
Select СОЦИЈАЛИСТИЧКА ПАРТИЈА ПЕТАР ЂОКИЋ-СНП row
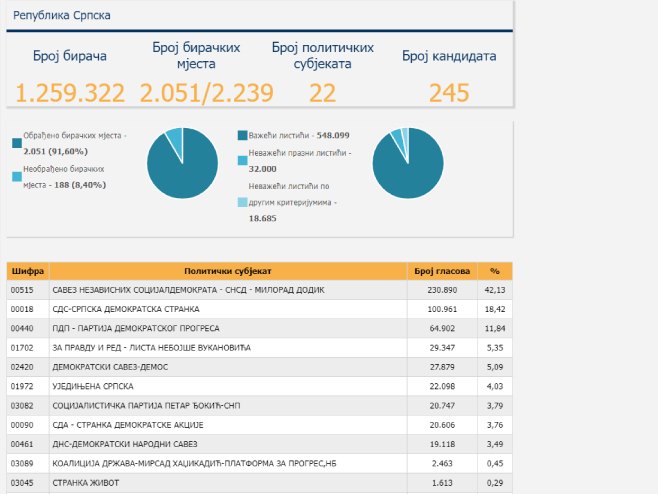coord(259,406)
